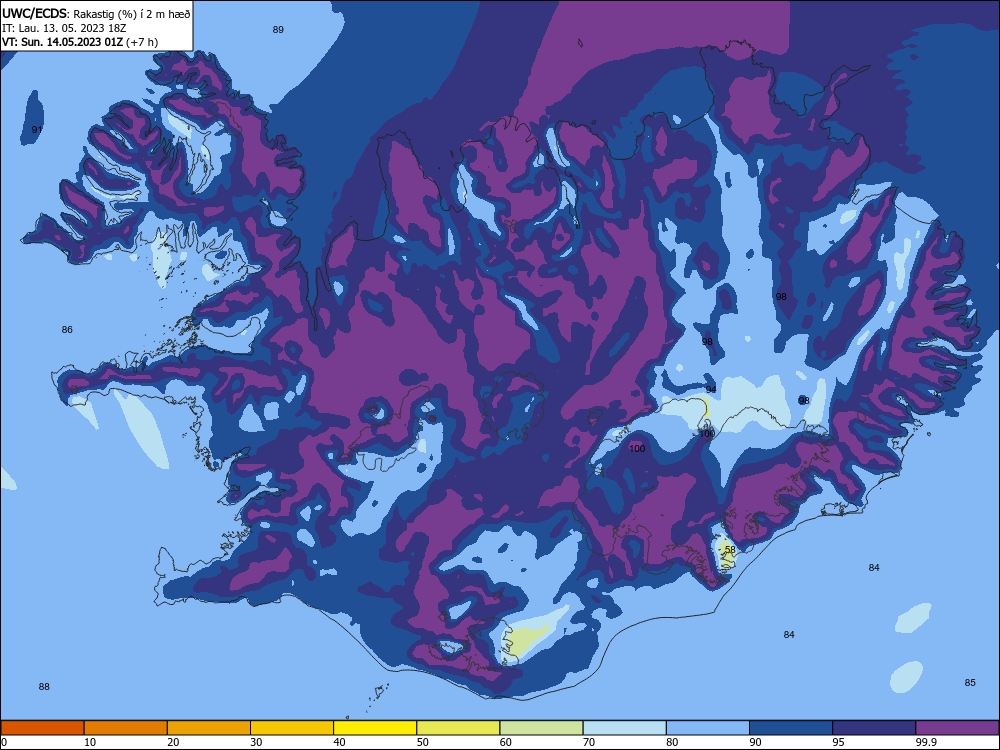Select the pale yellow 50–60 legend swatch

click(x=459, y=728)
